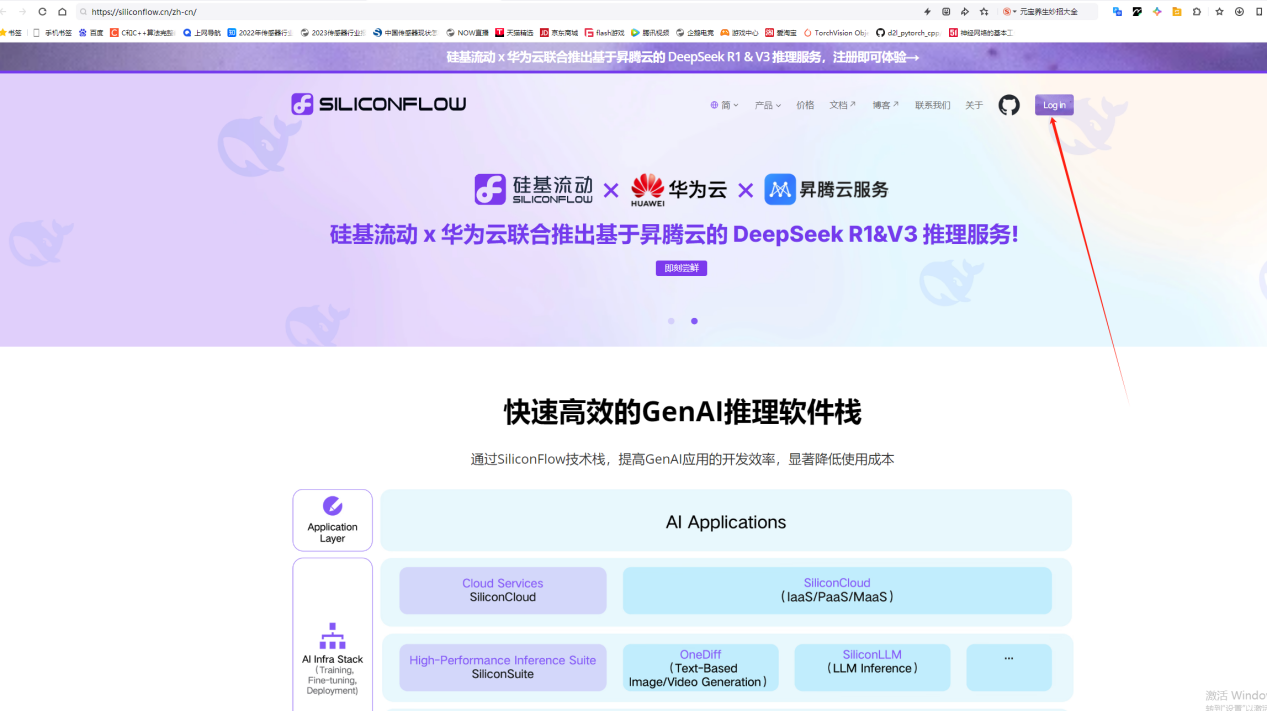
Task: Click the headline mentioning DeepSeek R1&V3 推理服务
Action: coord(674,234)
